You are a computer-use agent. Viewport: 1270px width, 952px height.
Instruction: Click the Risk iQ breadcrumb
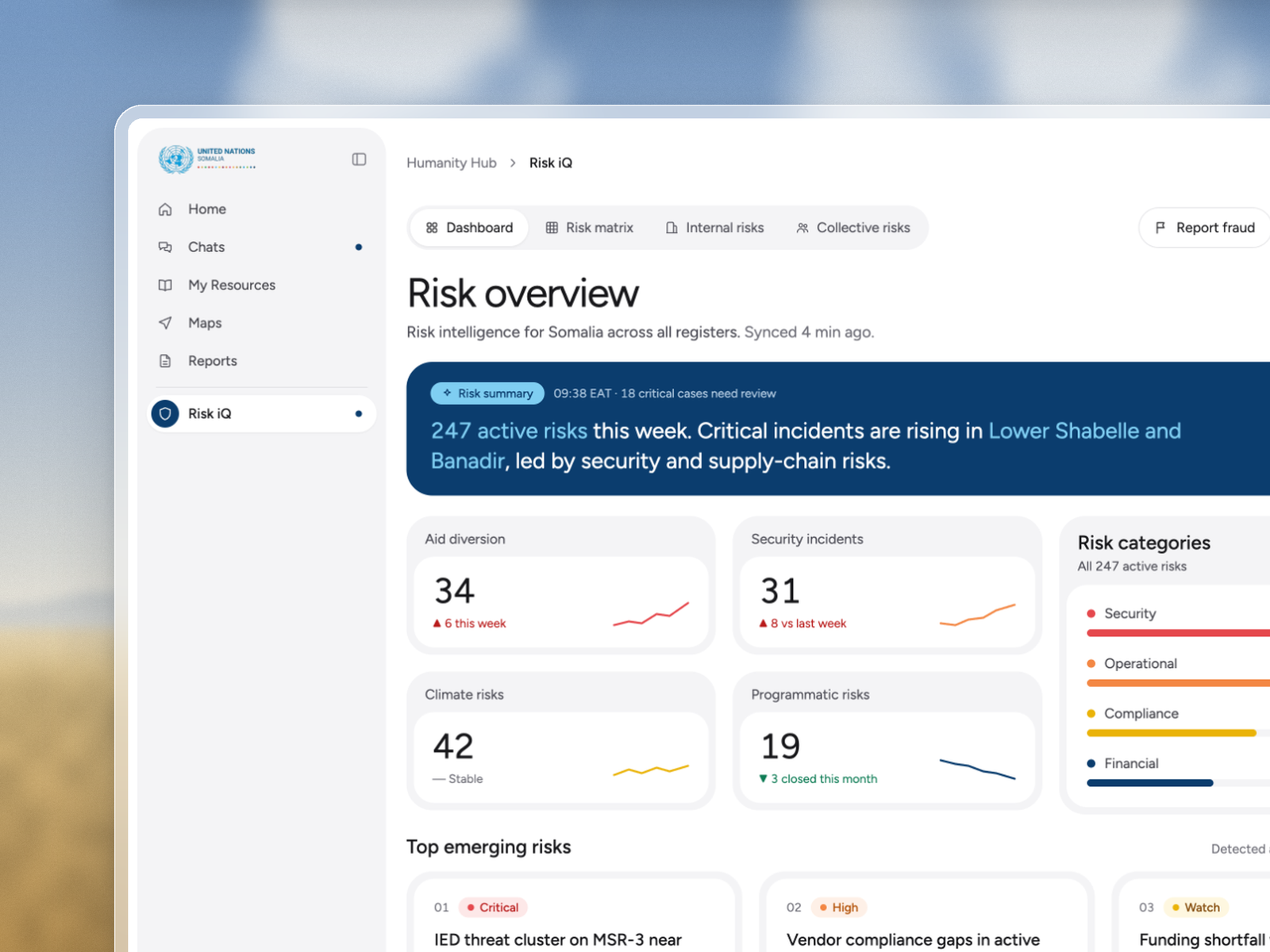coord(551,163)
